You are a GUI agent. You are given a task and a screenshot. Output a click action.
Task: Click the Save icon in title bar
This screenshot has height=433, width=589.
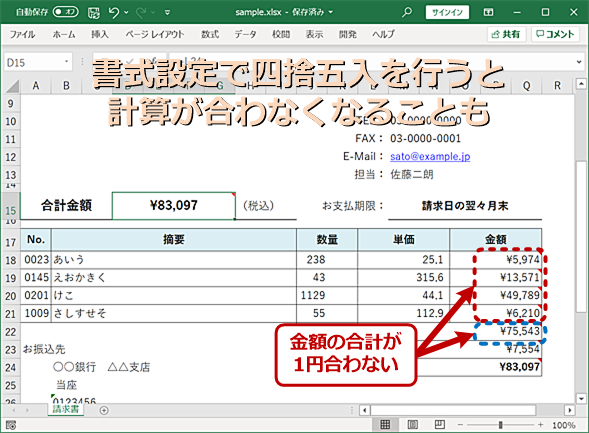(x=94, y=13)
